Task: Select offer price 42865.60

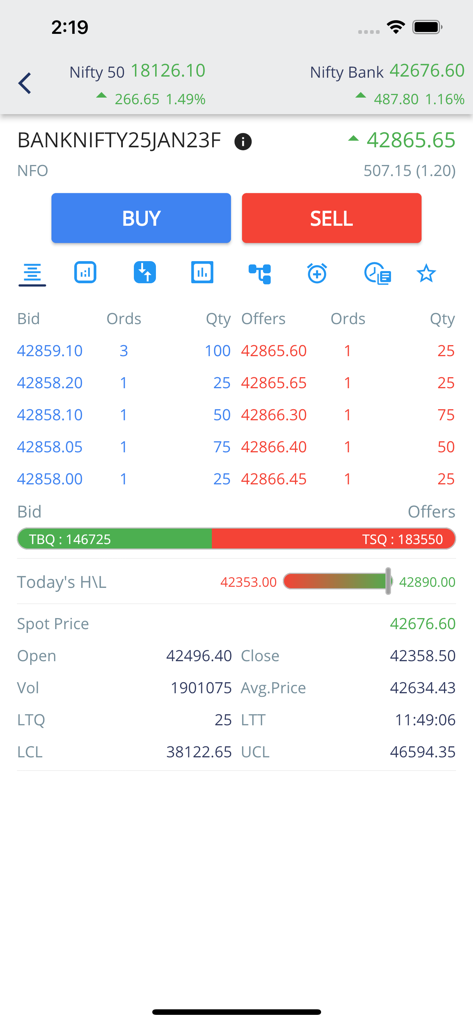Action: click(x=274, y=351)
